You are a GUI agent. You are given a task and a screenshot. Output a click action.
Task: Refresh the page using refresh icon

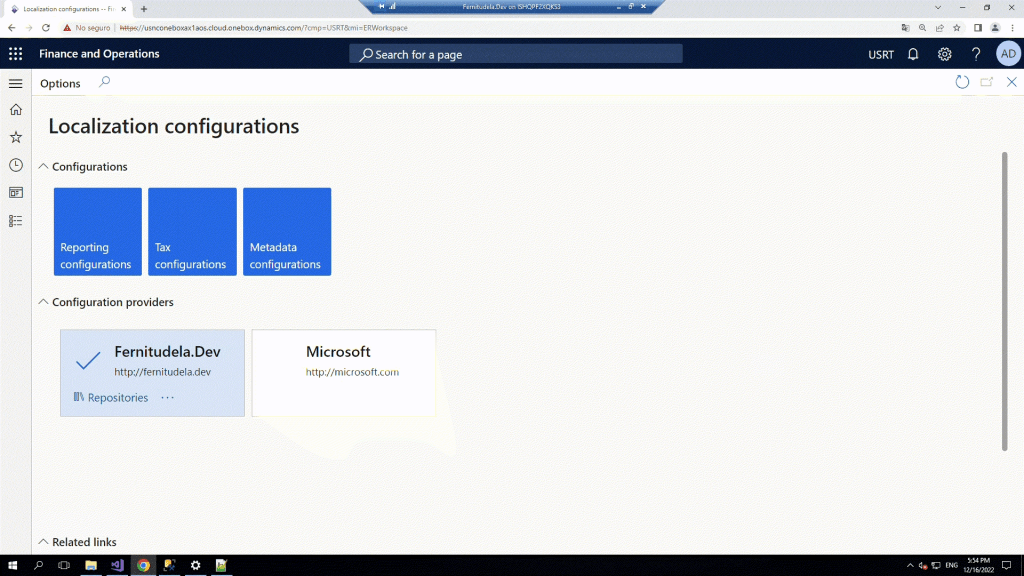[962, 82]
